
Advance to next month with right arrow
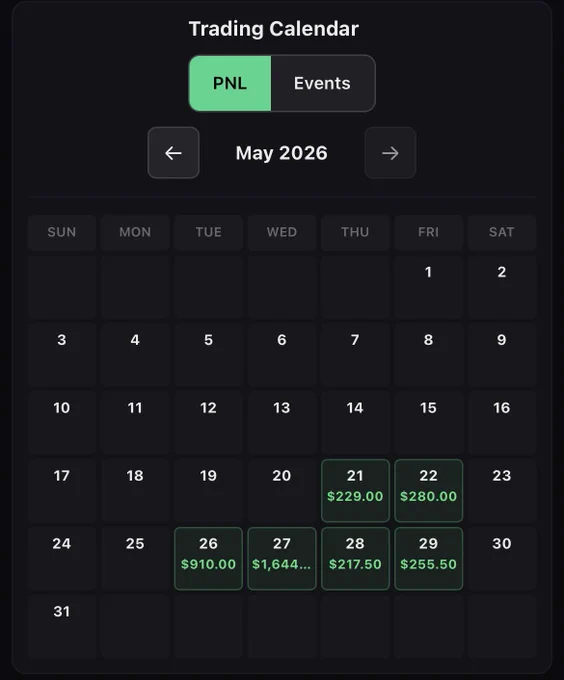[390, 153]
